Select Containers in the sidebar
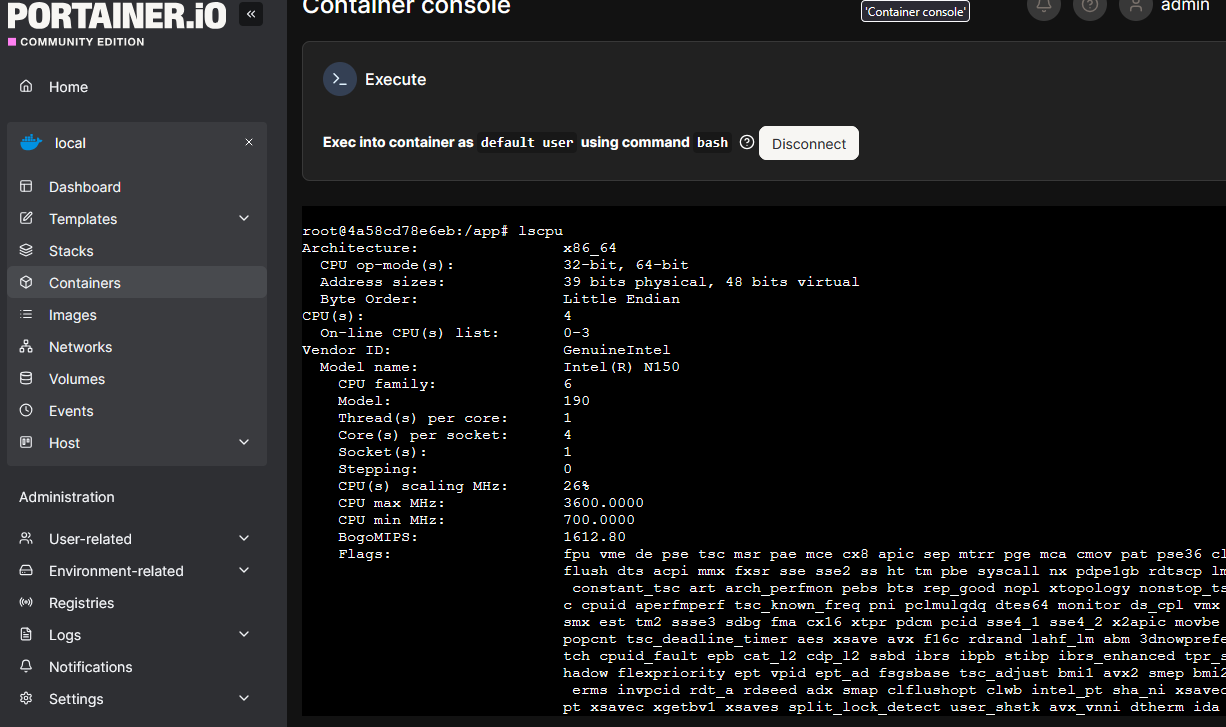1226x727 pixels. point(137,283)
